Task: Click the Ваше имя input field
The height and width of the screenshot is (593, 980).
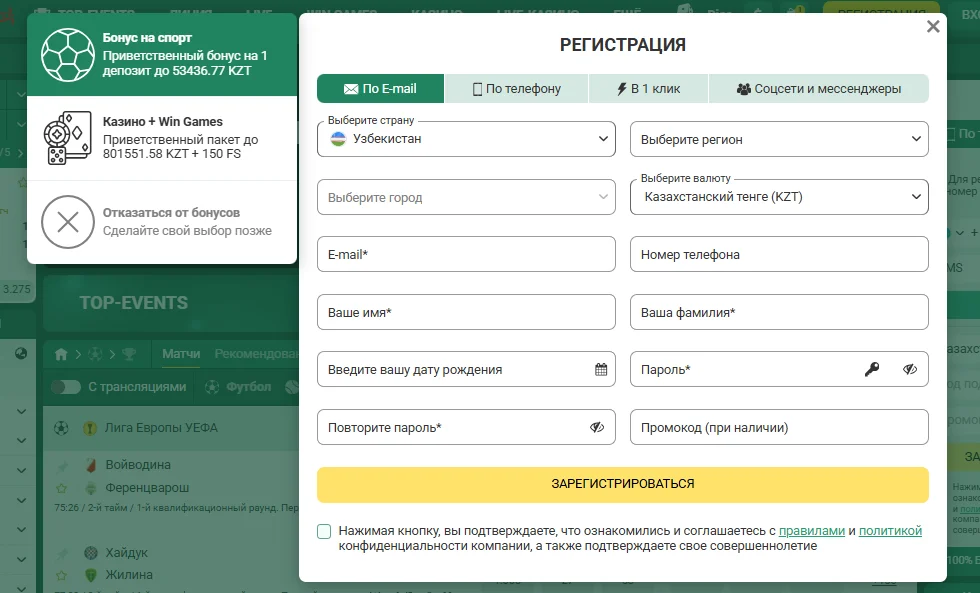Action: [x=466, y=312]
